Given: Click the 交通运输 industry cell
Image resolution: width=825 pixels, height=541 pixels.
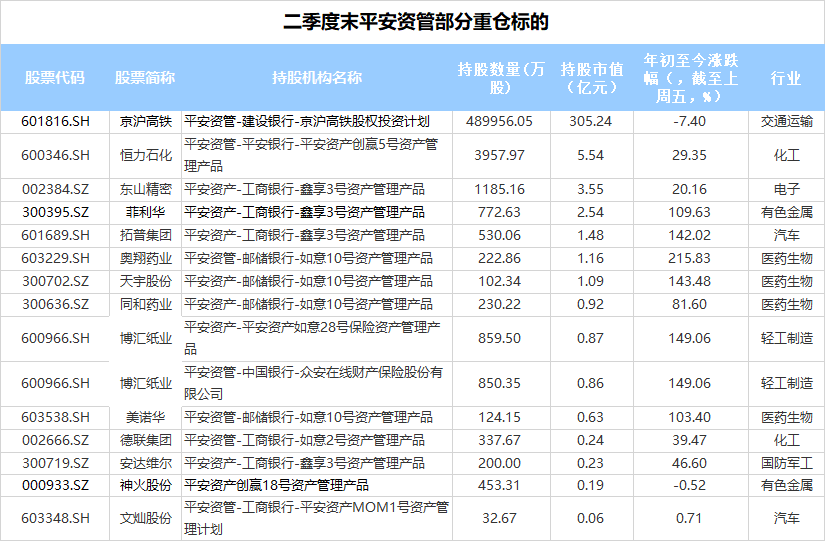Looking at the screenshot, I should 787,122.
